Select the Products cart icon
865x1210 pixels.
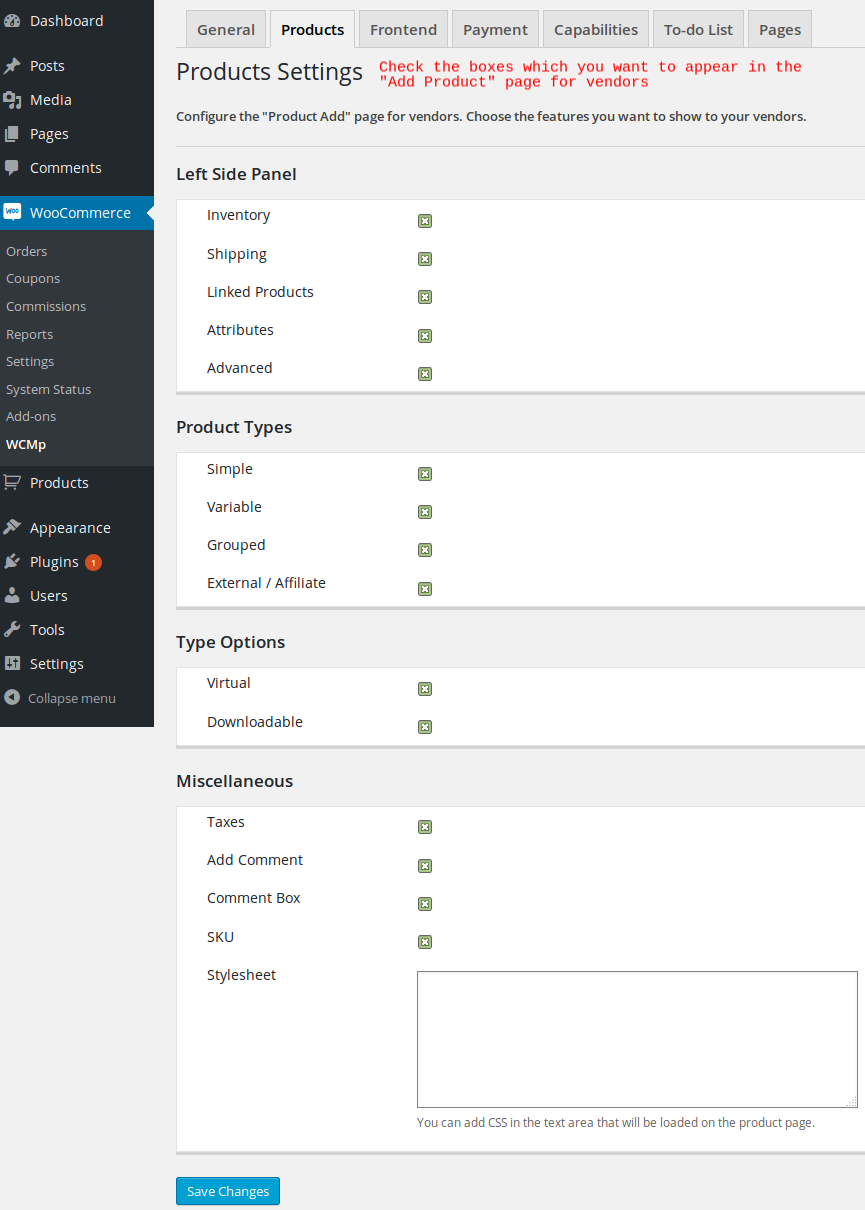(x=12, y=483)
